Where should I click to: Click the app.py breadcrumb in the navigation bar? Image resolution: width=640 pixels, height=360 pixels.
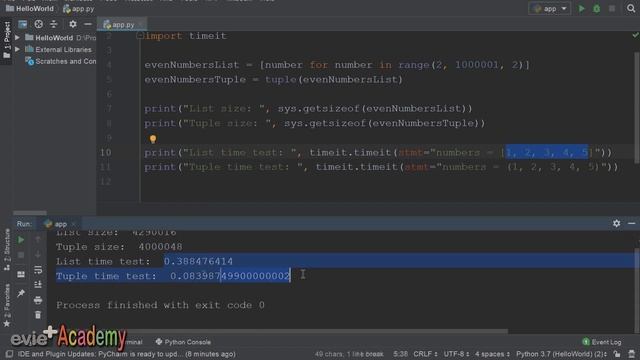tap(79, 9)
